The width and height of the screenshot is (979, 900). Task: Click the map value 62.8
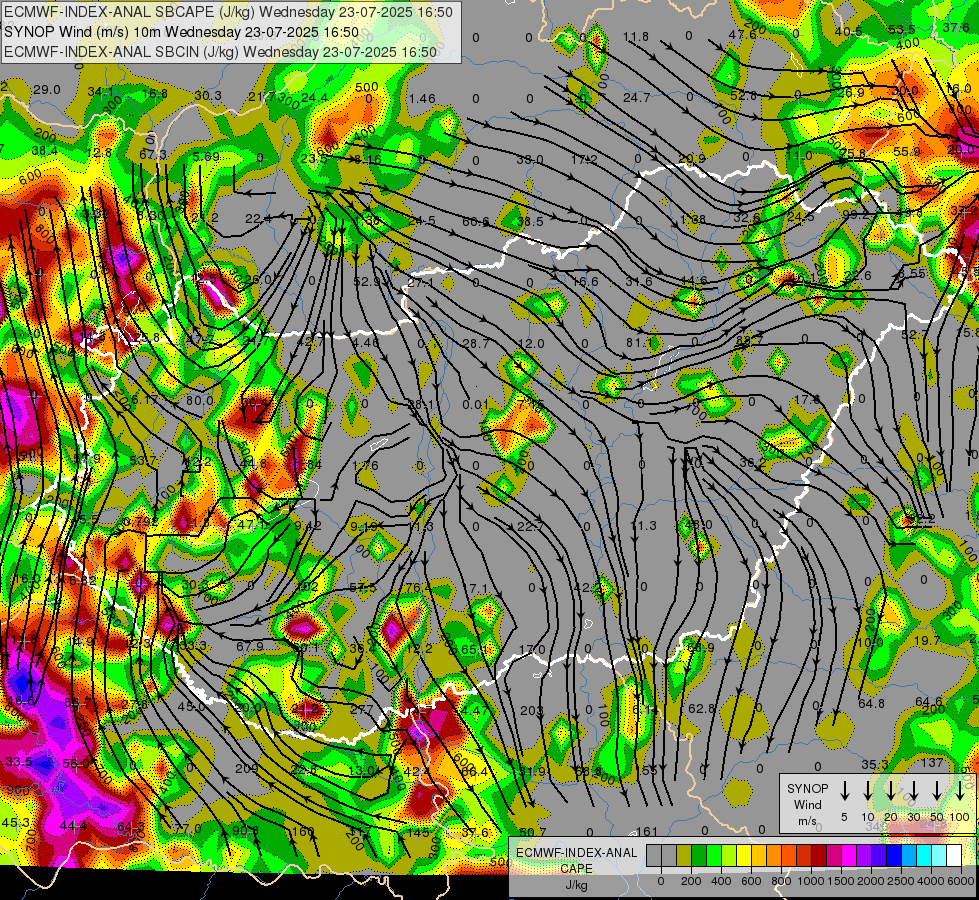coord(701,708)
